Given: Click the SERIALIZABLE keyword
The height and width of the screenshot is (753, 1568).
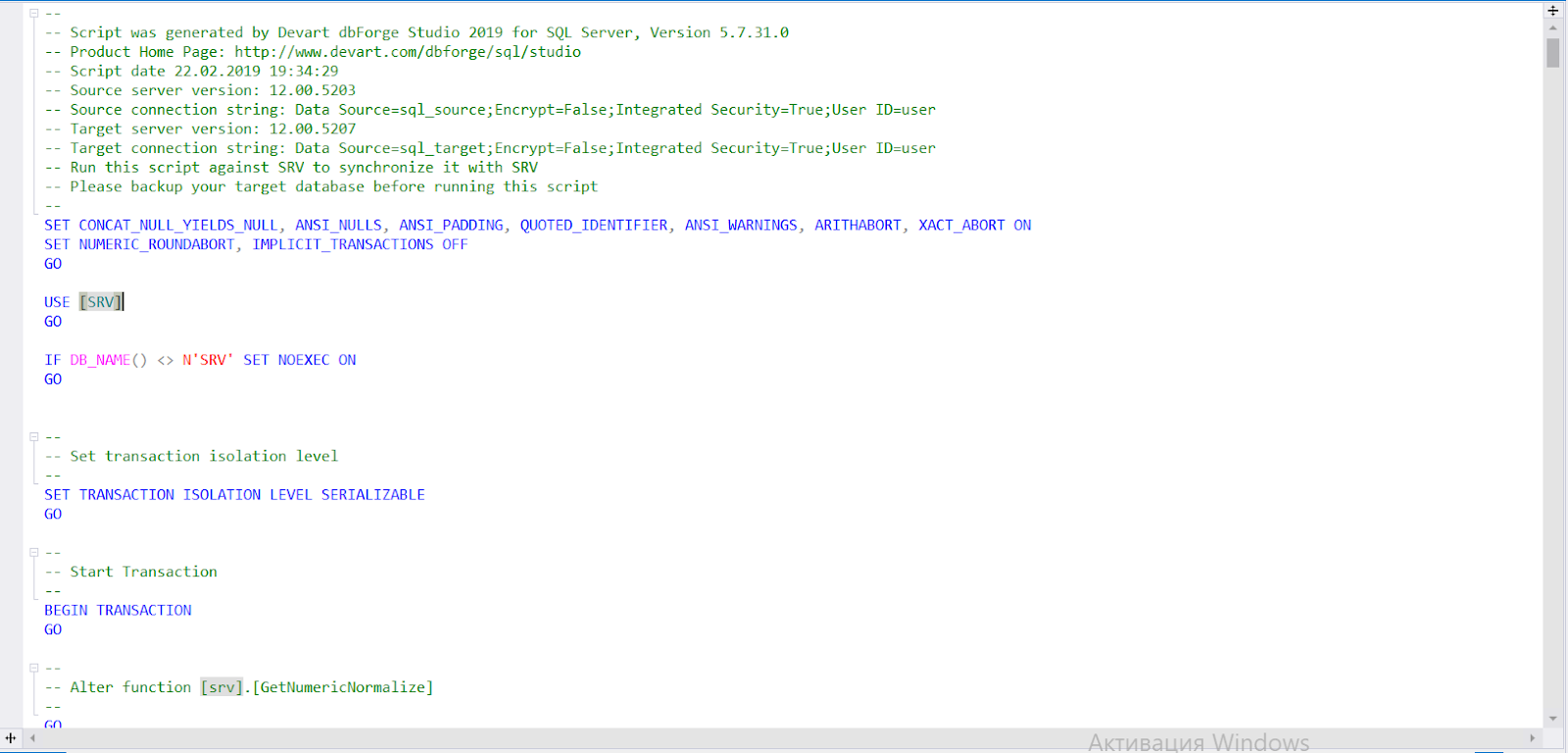Looking at the screenshot, I should tap(373, 495).
